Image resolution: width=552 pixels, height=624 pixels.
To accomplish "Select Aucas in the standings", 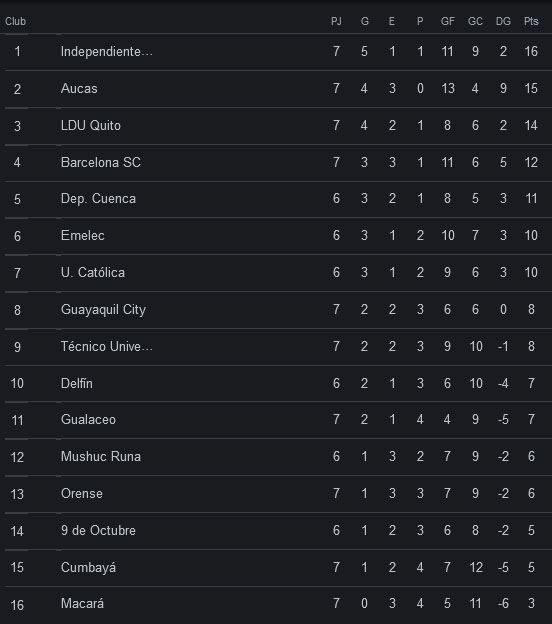I will tap(79, 88).
